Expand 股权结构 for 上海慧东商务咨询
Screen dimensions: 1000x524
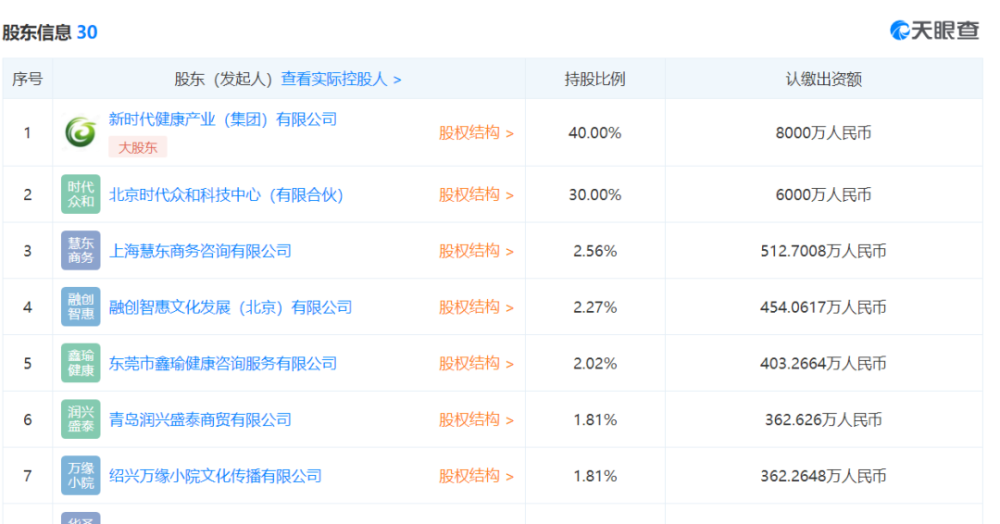click(476, 251)
